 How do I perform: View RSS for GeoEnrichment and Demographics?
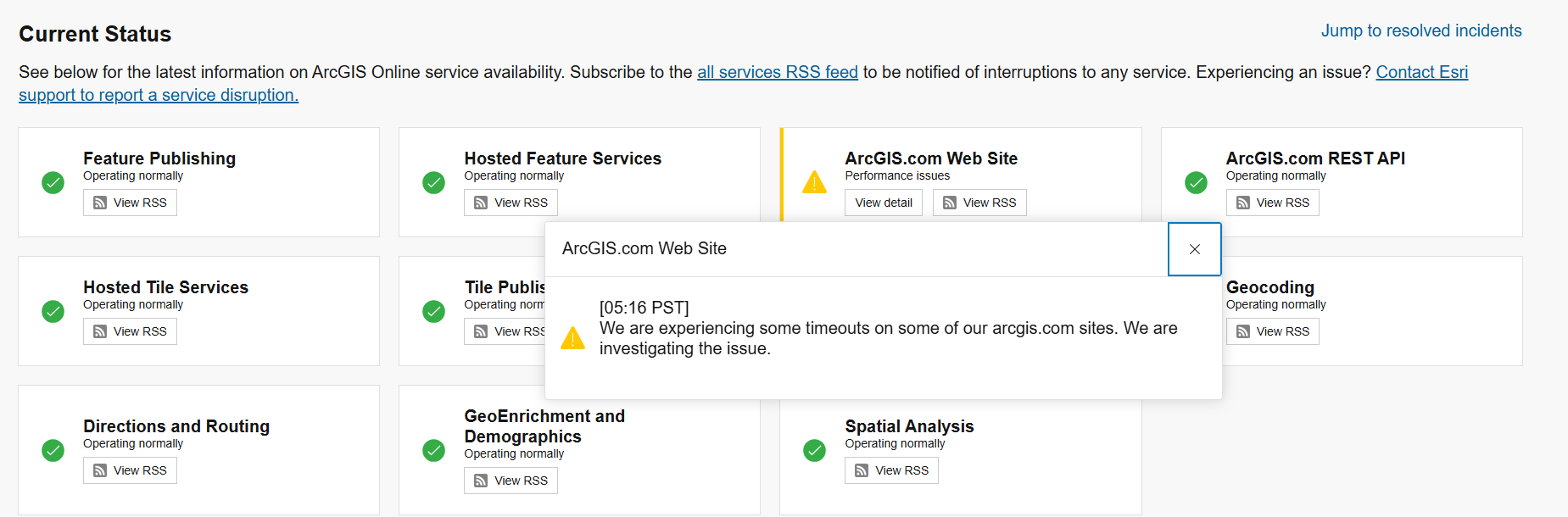[511, 481]
